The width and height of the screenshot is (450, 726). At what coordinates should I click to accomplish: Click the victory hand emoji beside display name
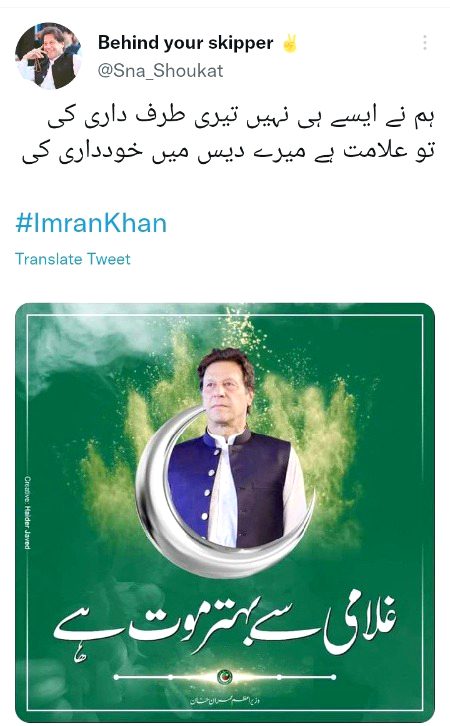(x=290, y=44)
